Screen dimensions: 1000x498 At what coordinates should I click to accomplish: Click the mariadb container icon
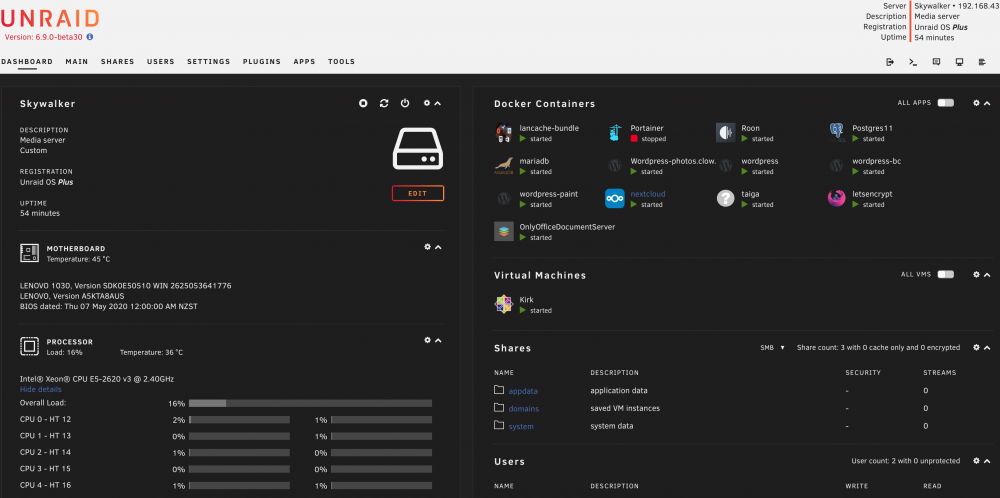click(x=504, y=166)
